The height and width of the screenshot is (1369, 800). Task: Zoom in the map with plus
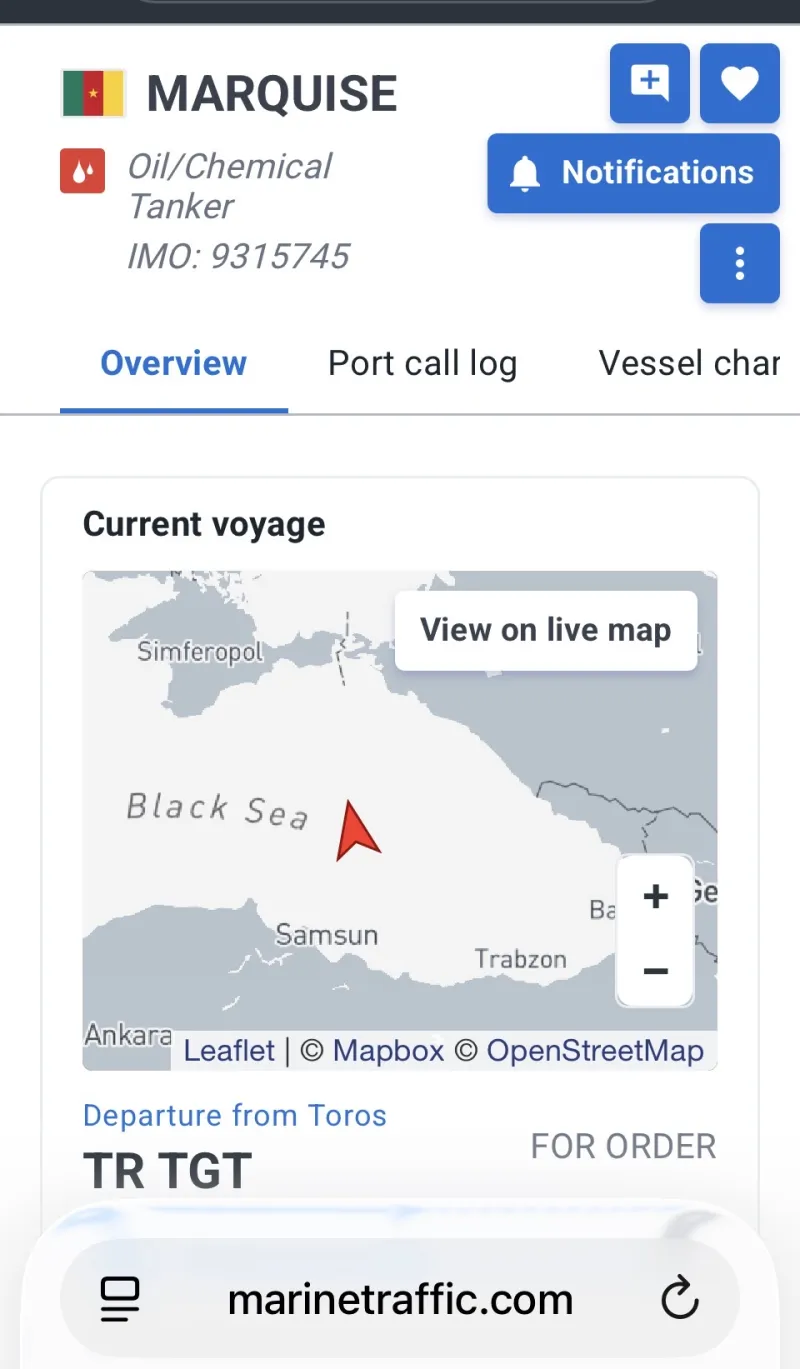[x=655, y=896]
